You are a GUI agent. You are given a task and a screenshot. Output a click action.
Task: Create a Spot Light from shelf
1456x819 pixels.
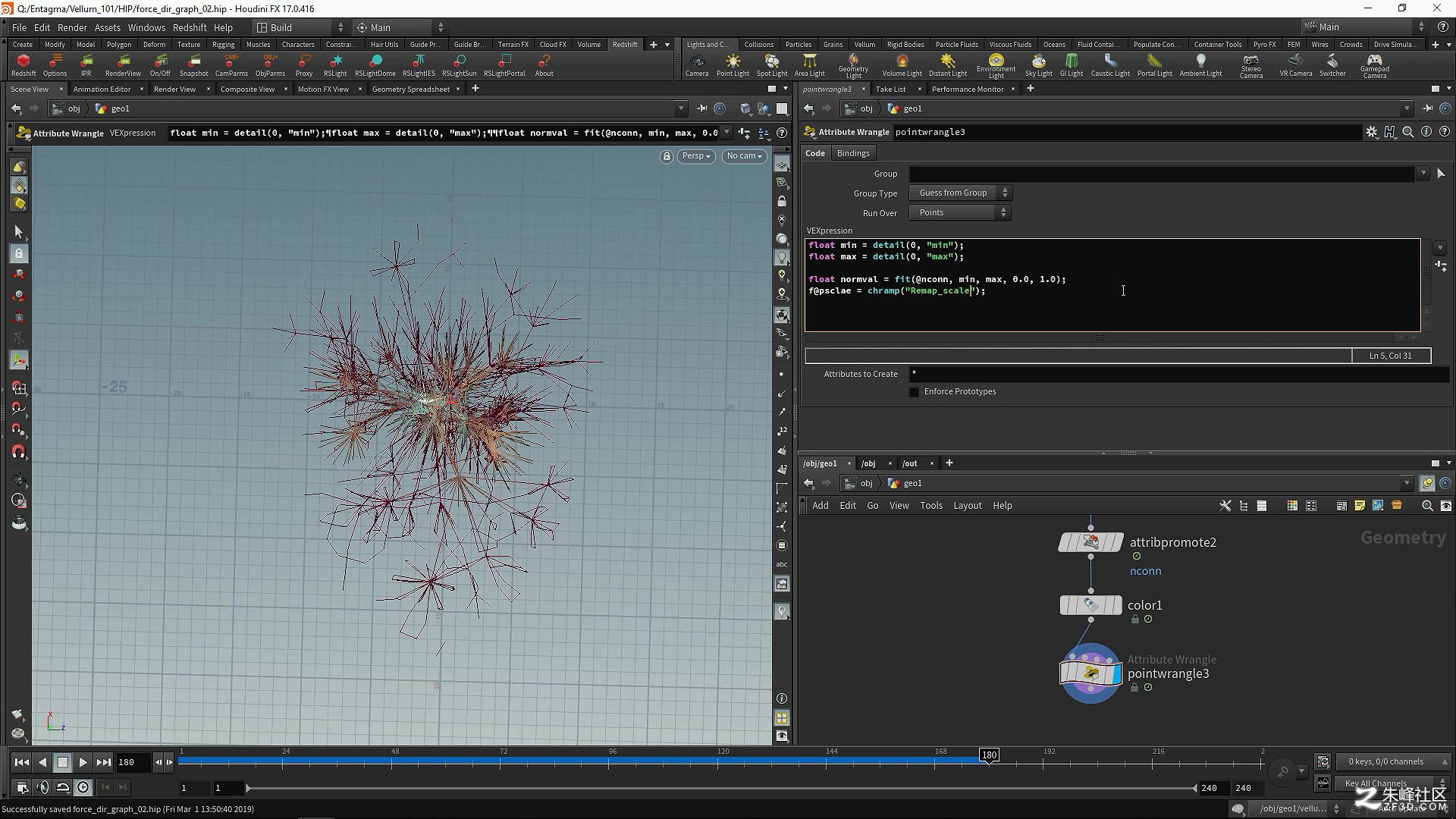[771, 65]
